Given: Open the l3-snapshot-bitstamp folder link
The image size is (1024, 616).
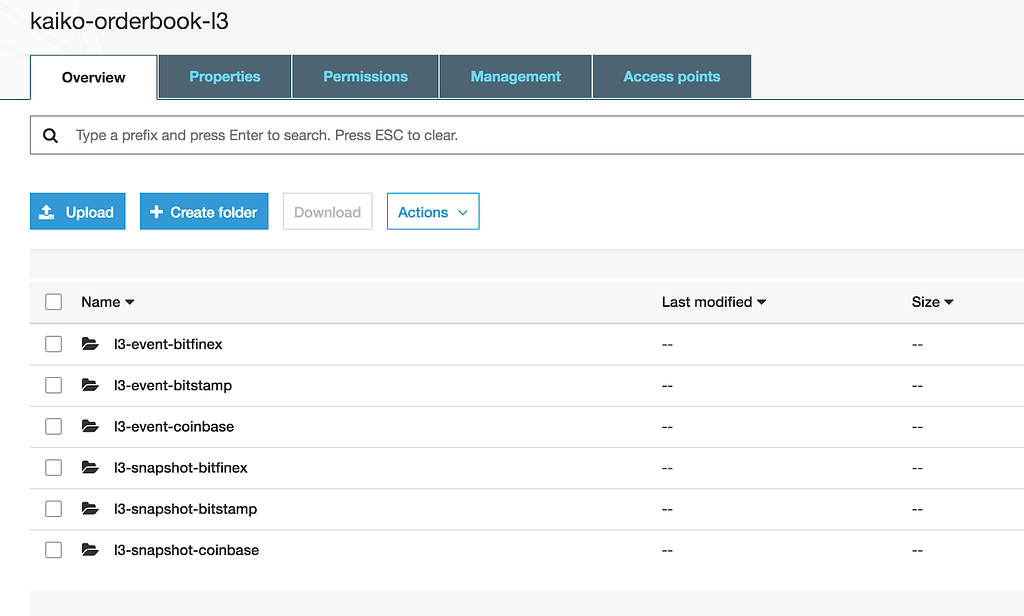Looking at the screenshot, I should 185,509.
